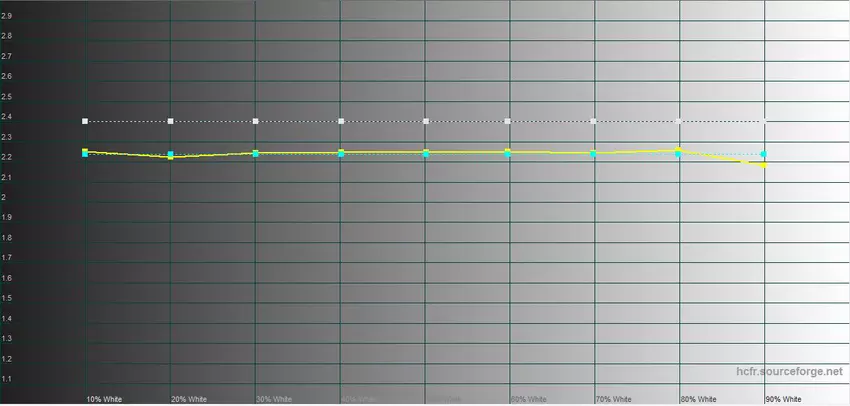Click the 10% White x-axis label

coord(104,399)
